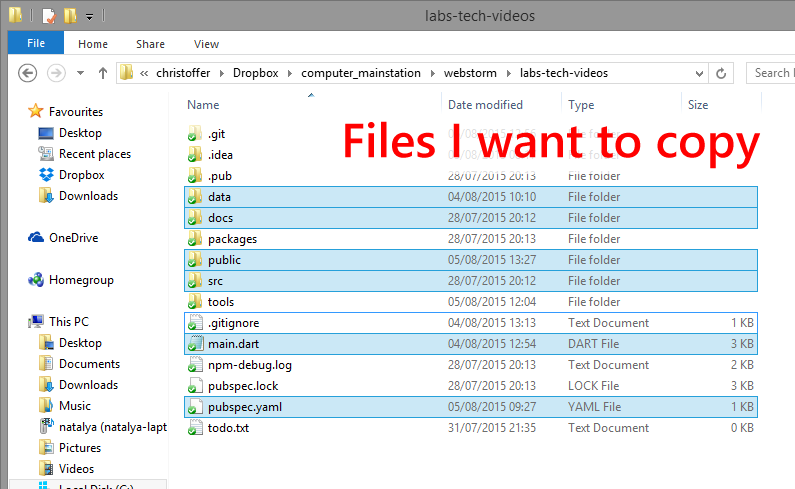Viewport: 795px width, 489px height.
Task: Click webstorm in the breadcrumb path
Action: [470, 73]
